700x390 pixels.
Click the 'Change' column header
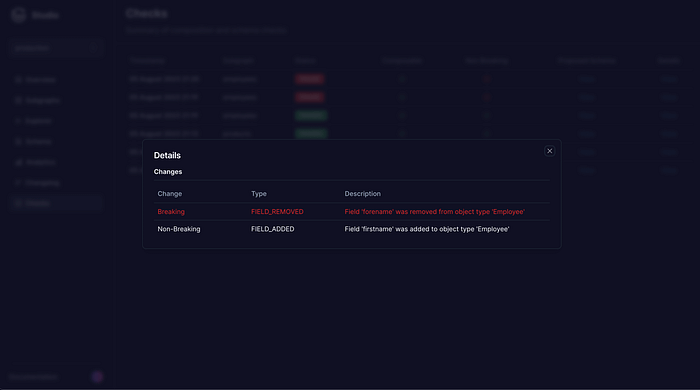(x=170, y=194)
